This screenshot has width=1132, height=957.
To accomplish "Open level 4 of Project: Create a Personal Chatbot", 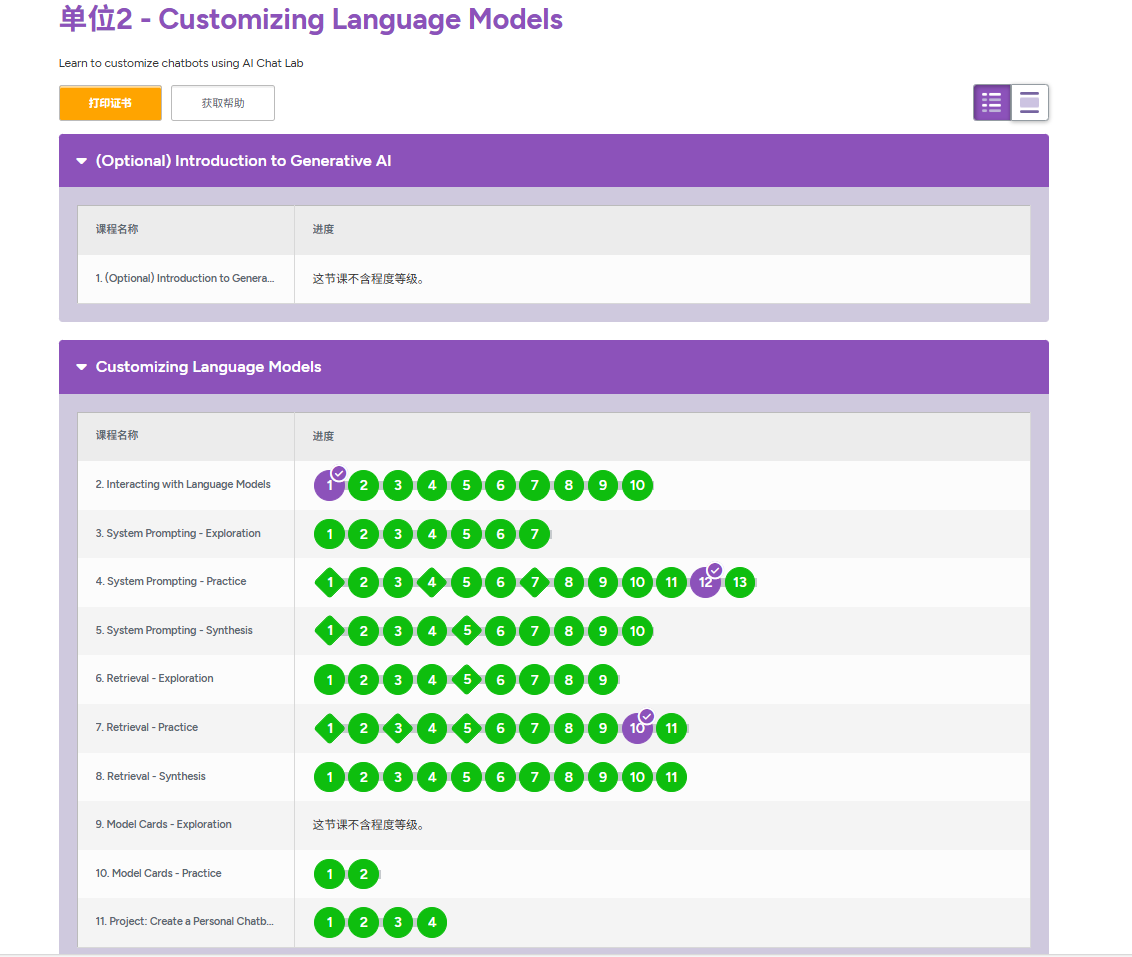I will [x=432, y=922].
